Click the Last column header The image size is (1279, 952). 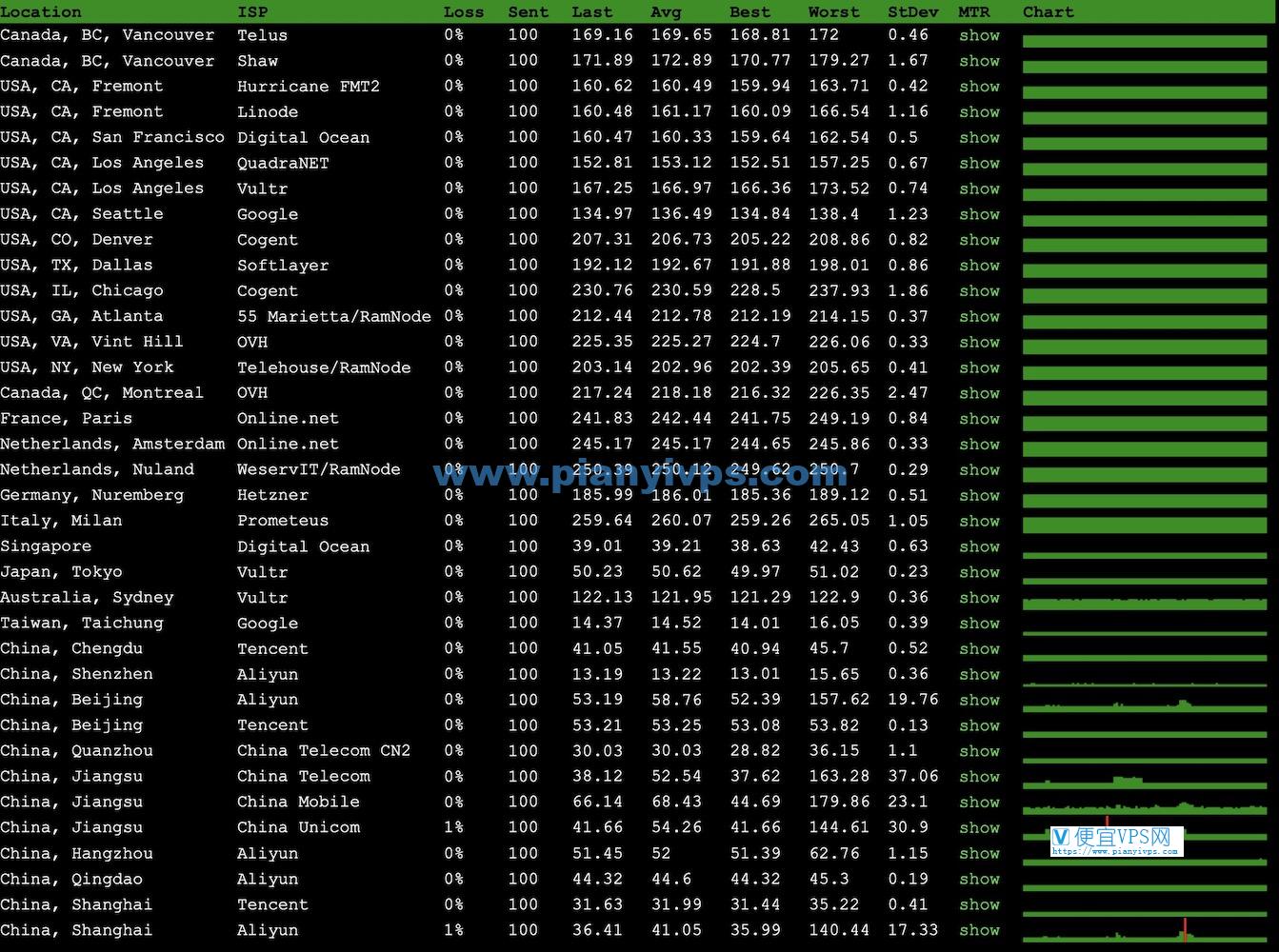coord(592,12)
